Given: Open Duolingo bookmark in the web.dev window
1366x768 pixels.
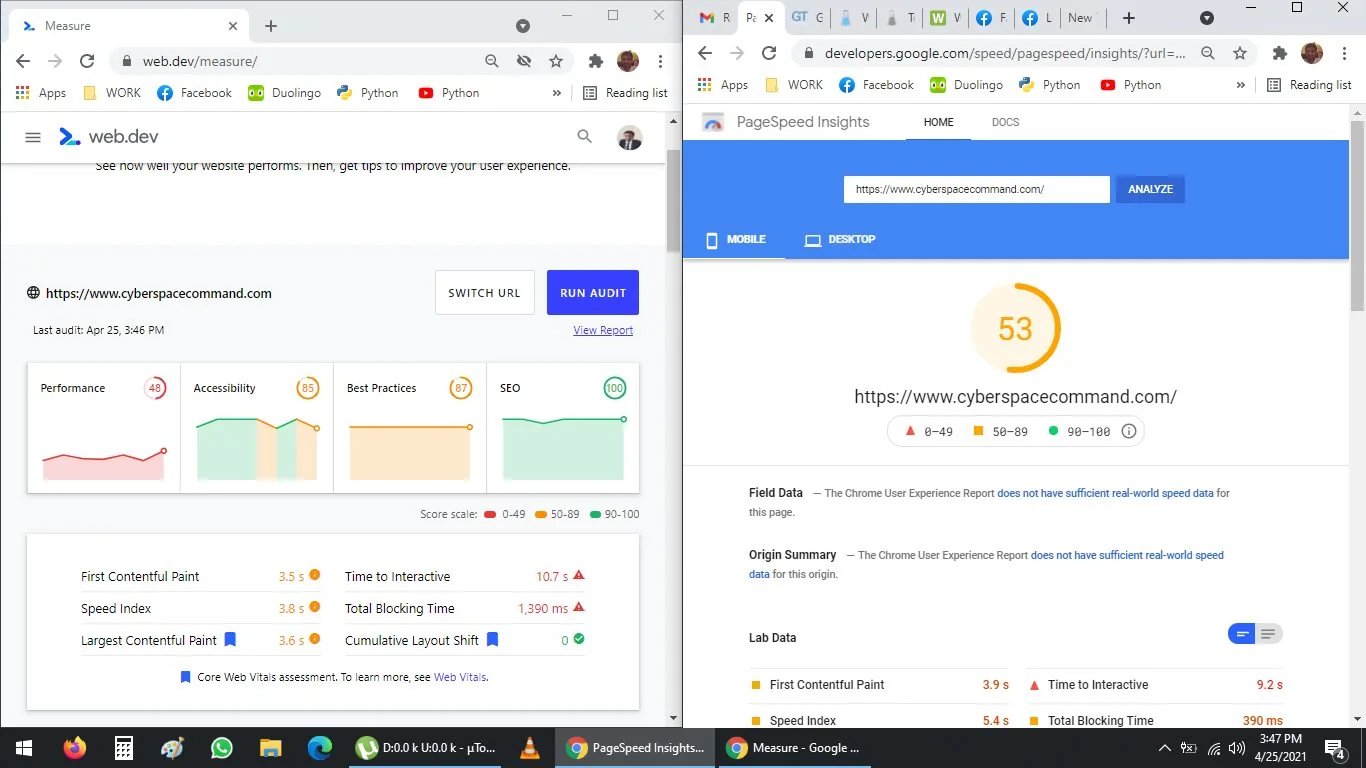Looking at the screenshot, I should point(284,93).
